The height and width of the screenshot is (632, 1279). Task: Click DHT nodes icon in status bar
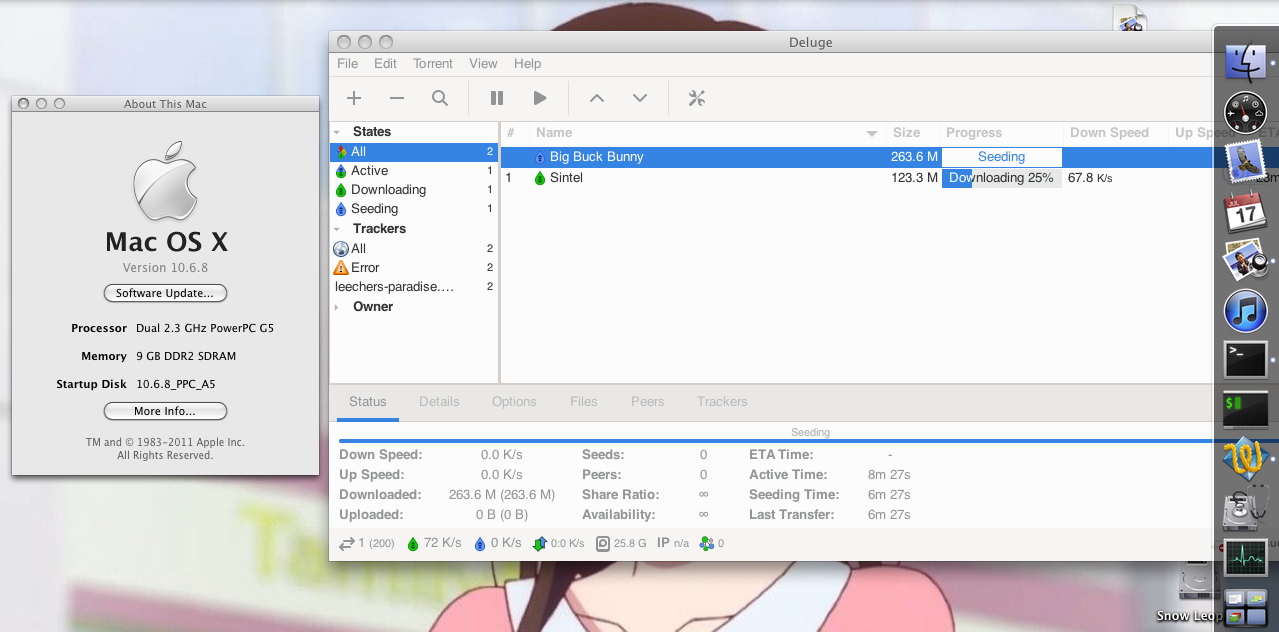(707, 543)
